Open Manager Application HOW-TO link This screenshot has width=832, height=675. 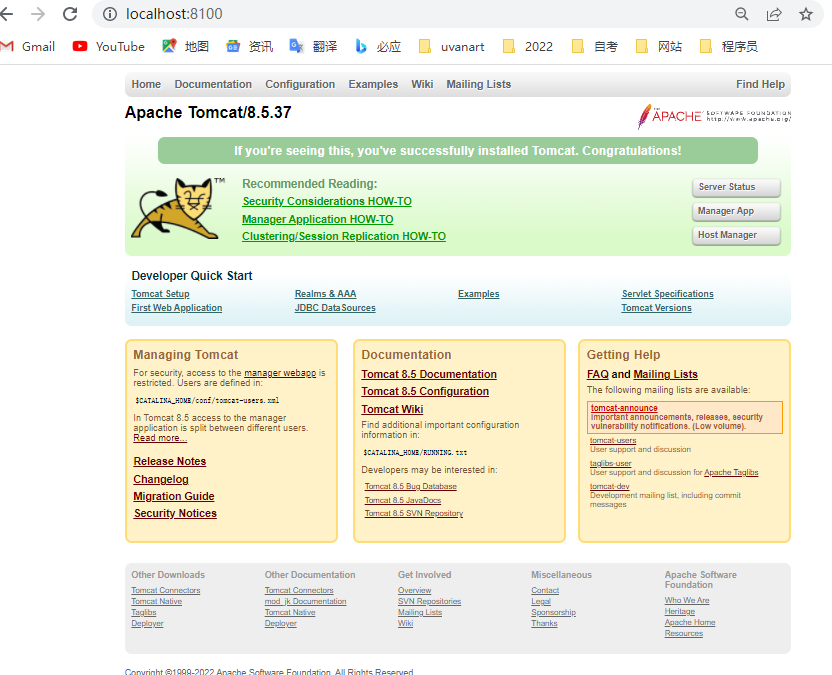tap(318, 219)
